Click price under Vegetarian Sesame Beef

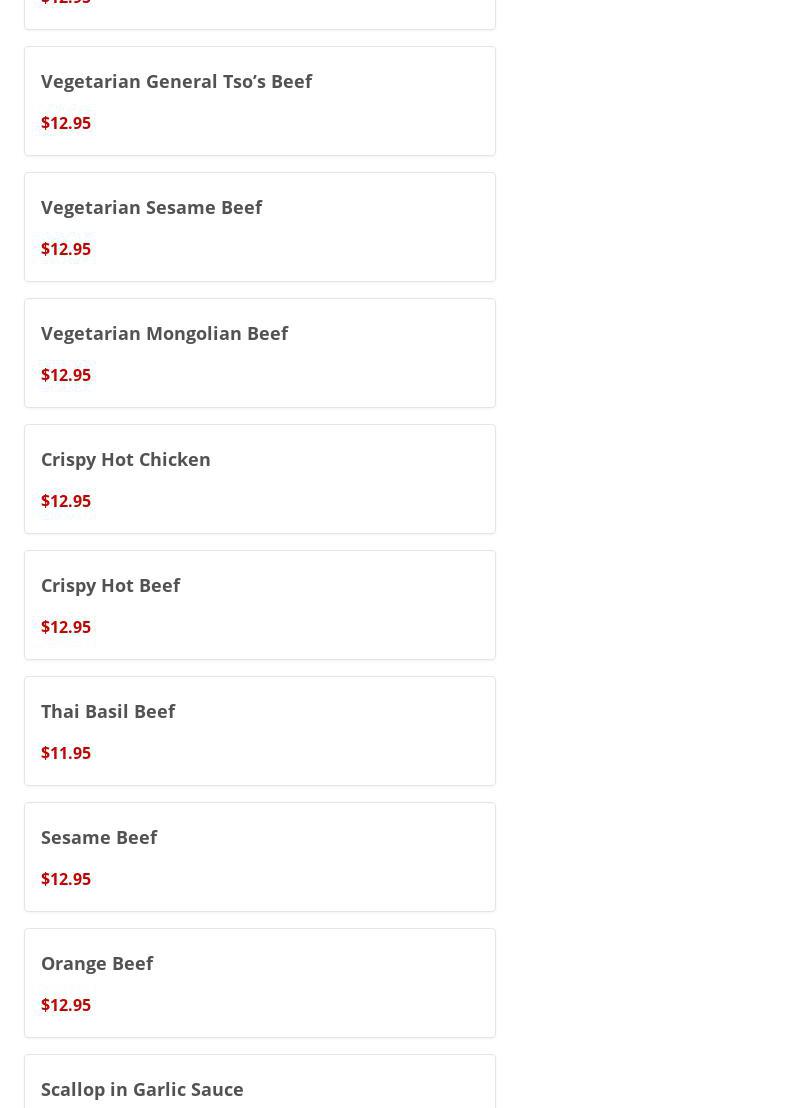point(66,249)
